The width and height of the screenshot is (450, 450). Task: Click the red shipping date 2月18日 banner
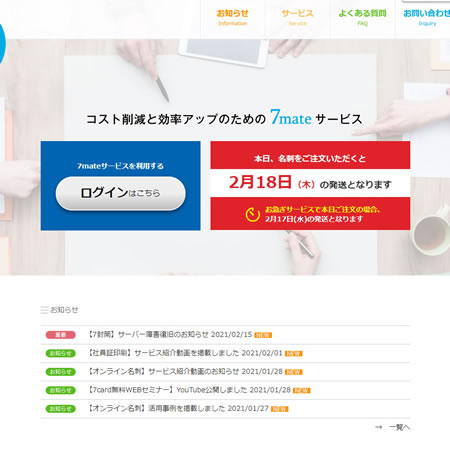[x=310, y=183]
